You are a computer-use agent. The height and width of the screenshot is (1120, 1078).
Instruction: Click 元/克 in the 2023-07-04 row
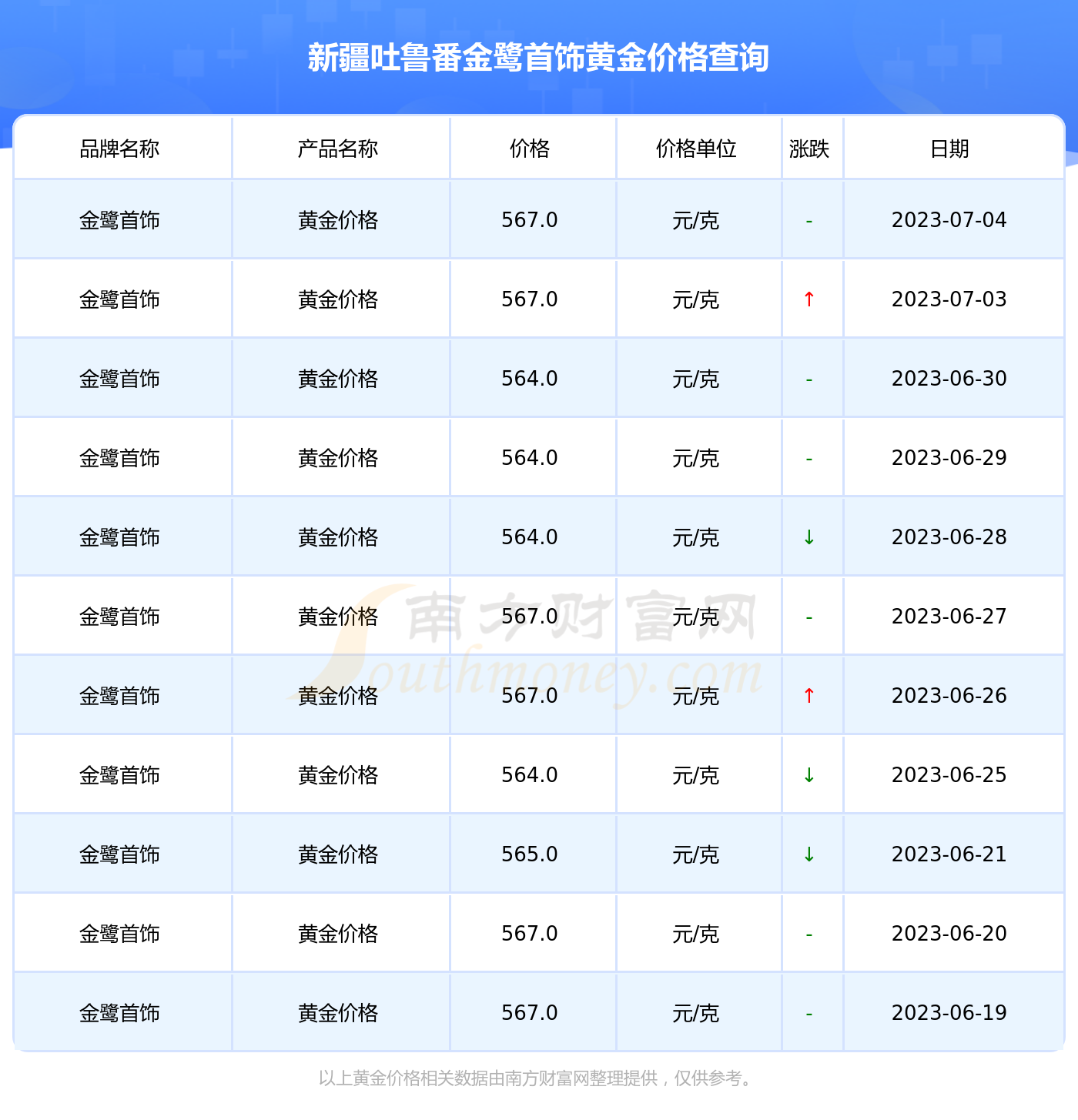coord(696,221)
